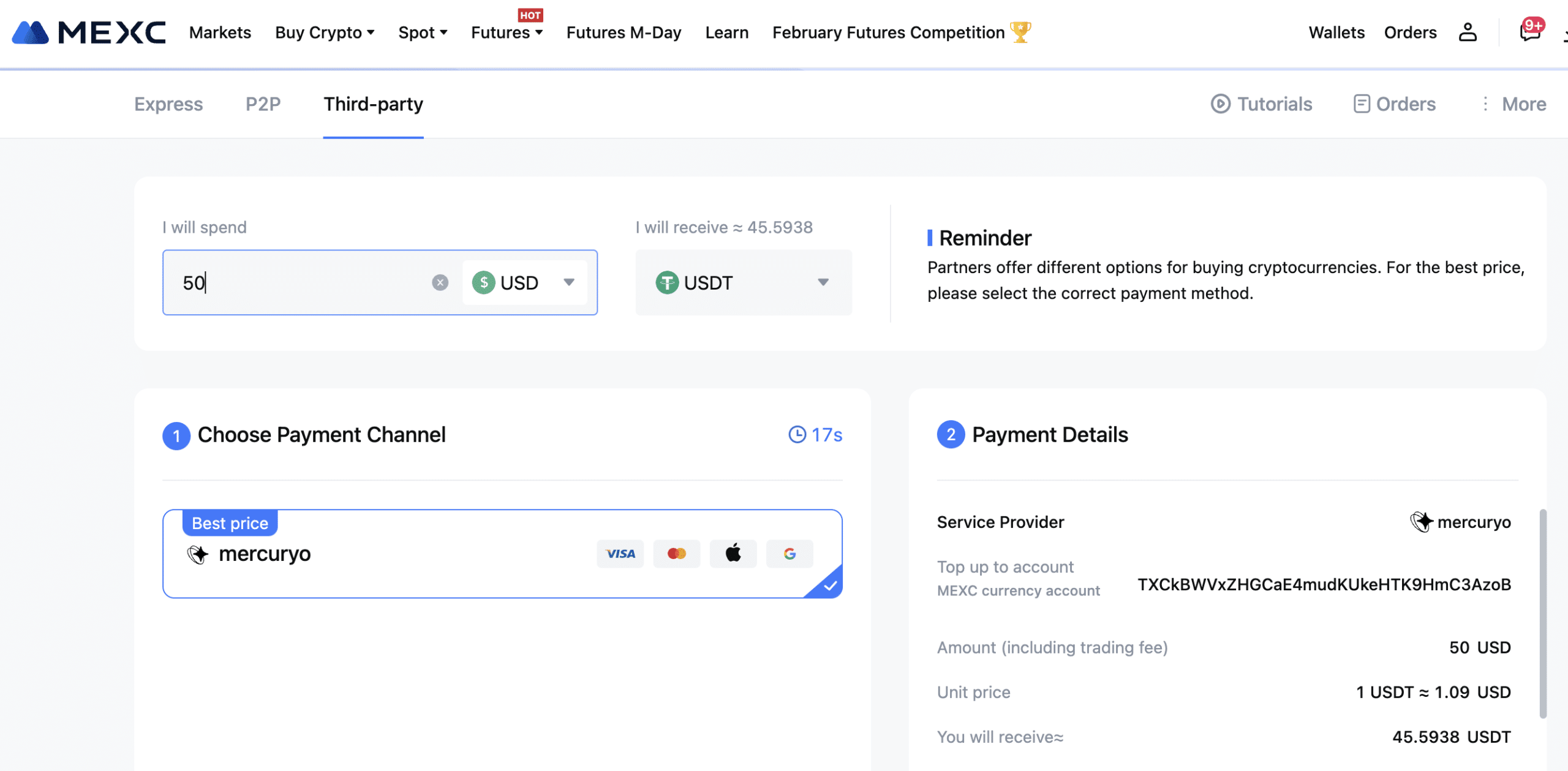Click the Apple Pay icon
Screen dimensions: 1568x771
tap(733, 554)
